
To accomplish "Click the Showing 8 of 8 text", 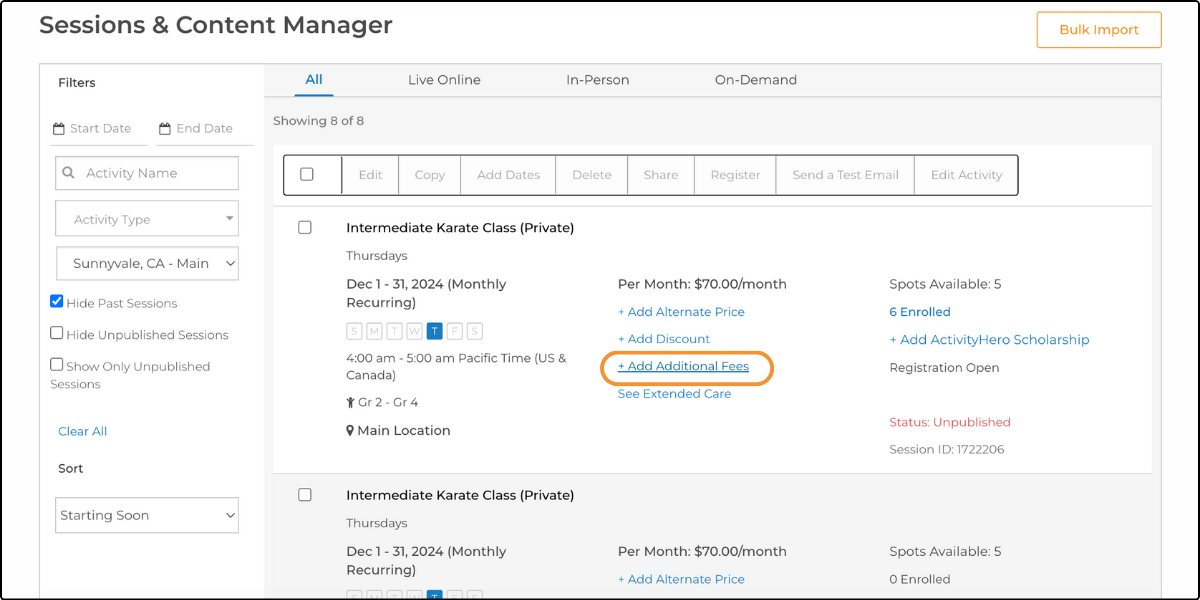I will click(x=318, y=121).
